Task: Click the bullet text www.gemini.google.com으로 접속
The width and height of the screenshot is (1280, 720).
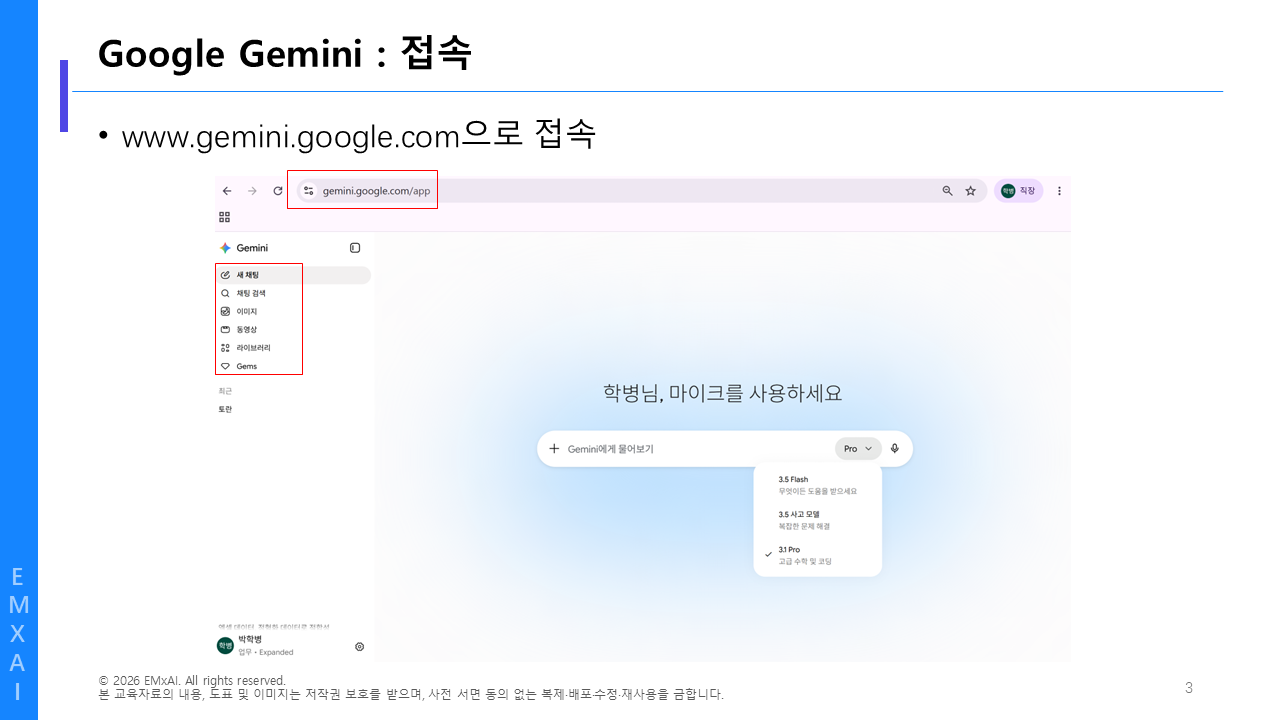Action: pos(359,135)
